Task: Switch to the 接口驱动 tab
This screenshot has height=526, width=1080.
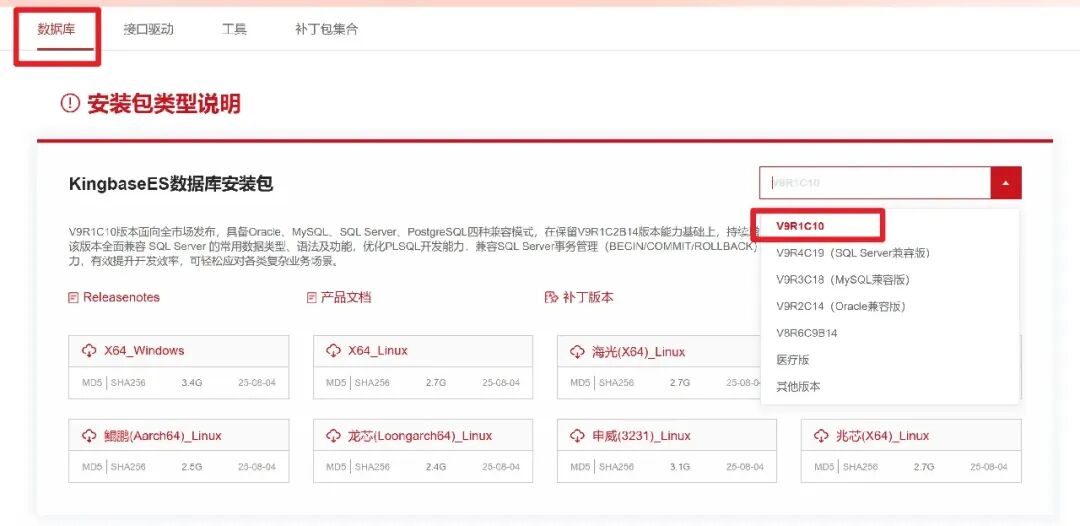Action: coord(148,29)
